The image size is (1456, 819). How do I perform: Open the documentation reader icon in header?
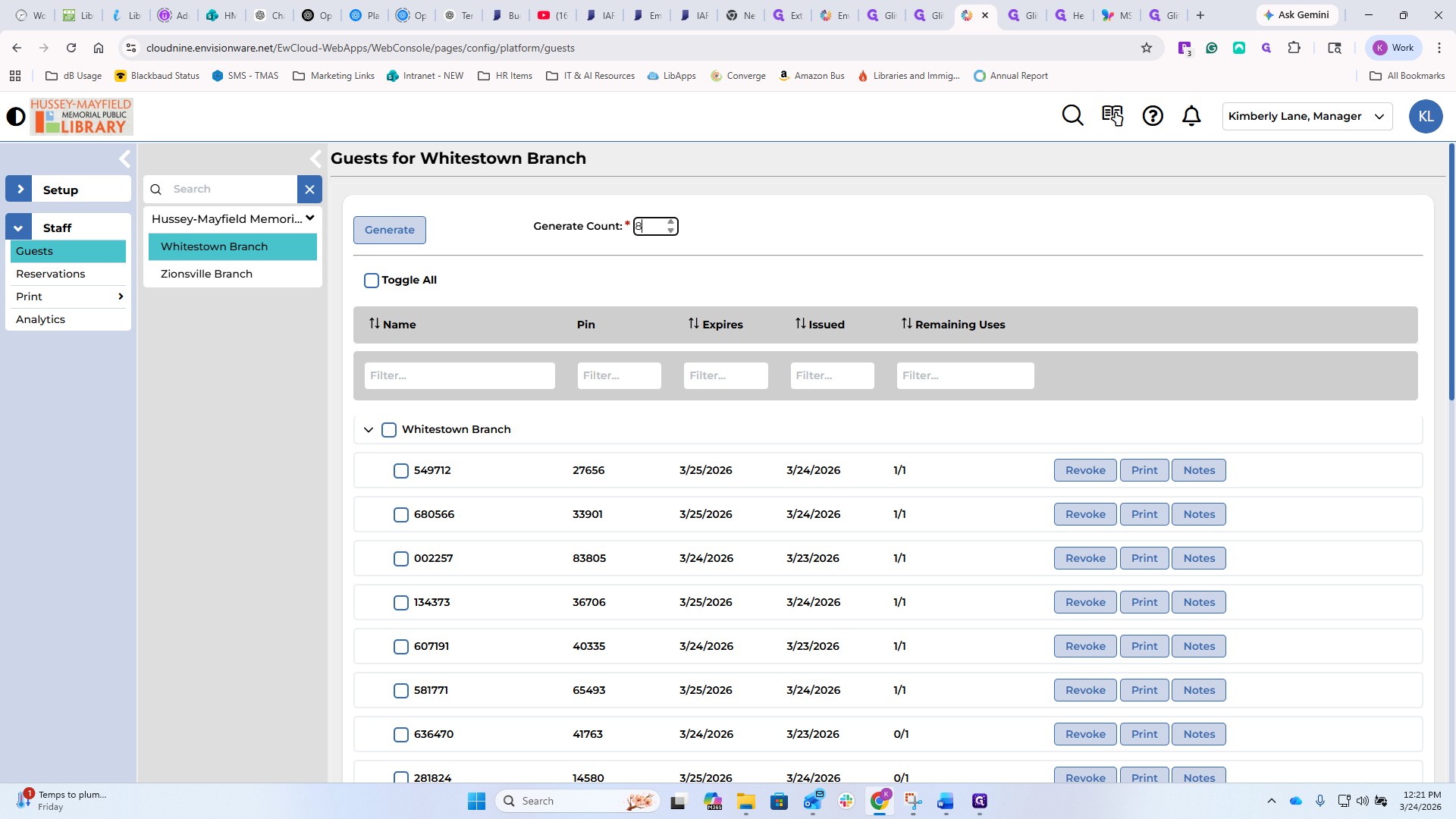[1112, 116]
